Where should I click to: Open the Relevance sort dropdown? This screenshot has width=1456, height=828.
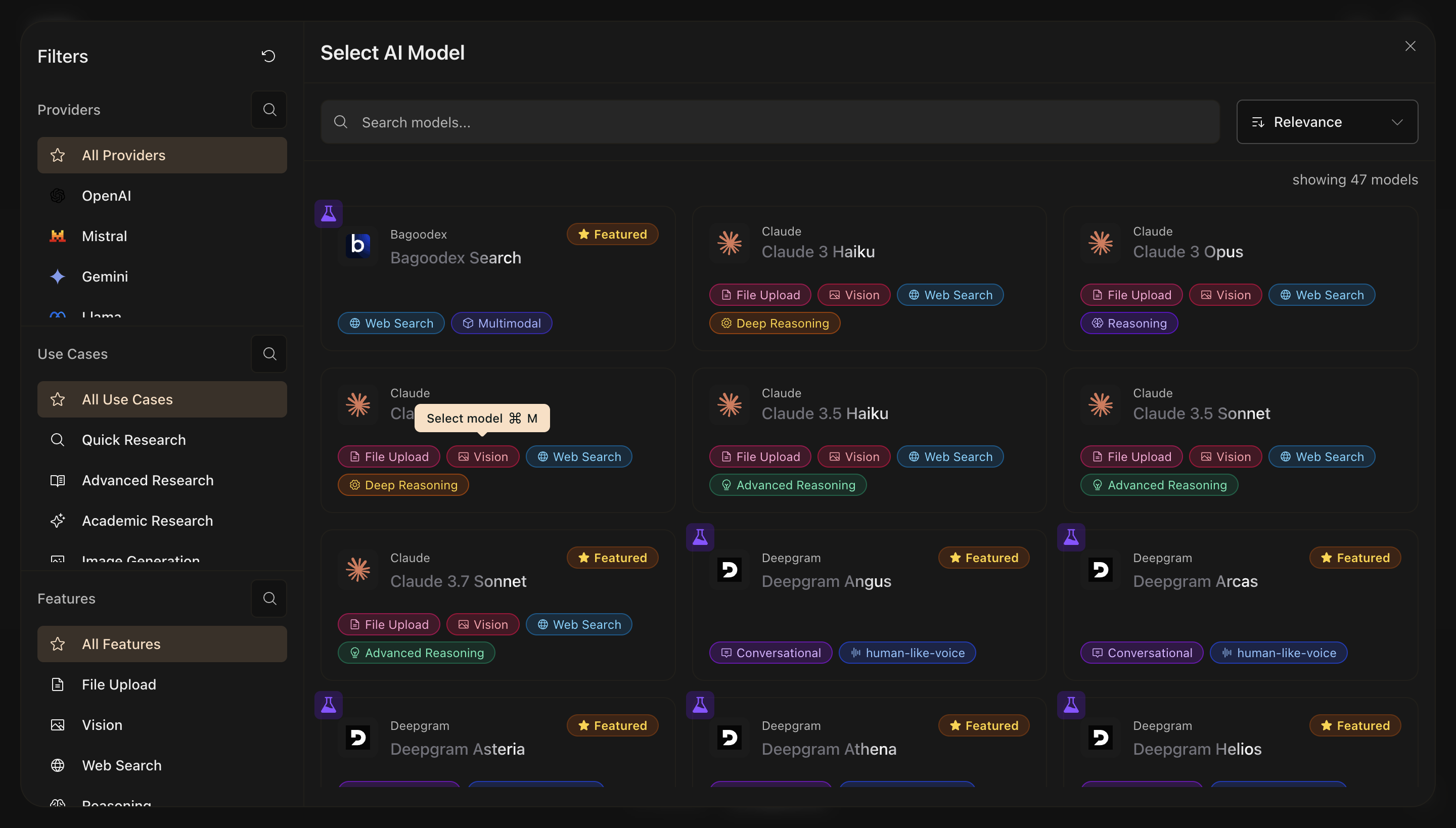click(x=1327, y=122)
